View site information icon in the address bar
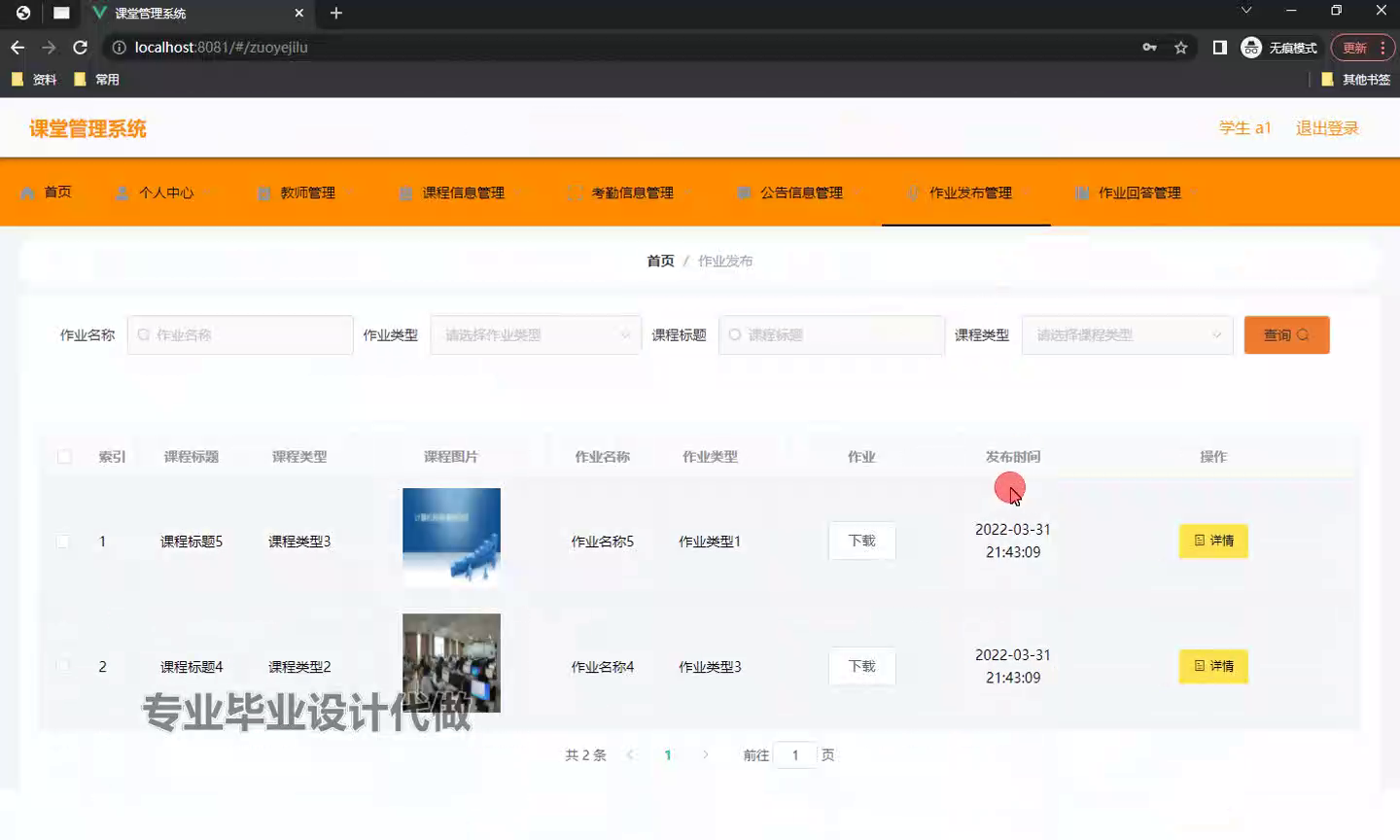This screenshot has height=840, width=1400. tap(119, 47)
